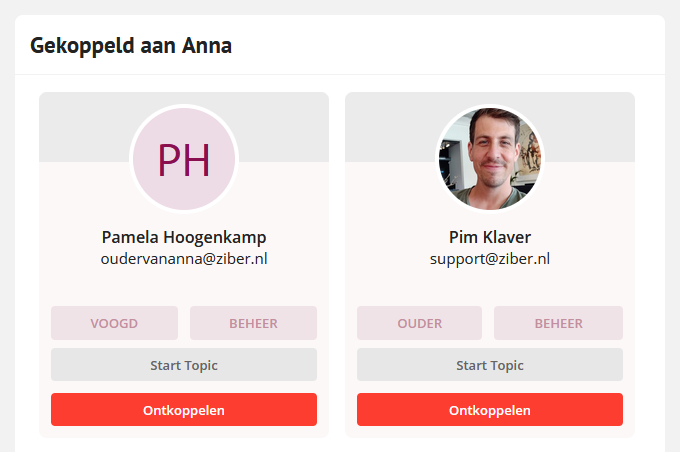Click the gray page background above panel
The image size is (680, 452).
(340, 7)
